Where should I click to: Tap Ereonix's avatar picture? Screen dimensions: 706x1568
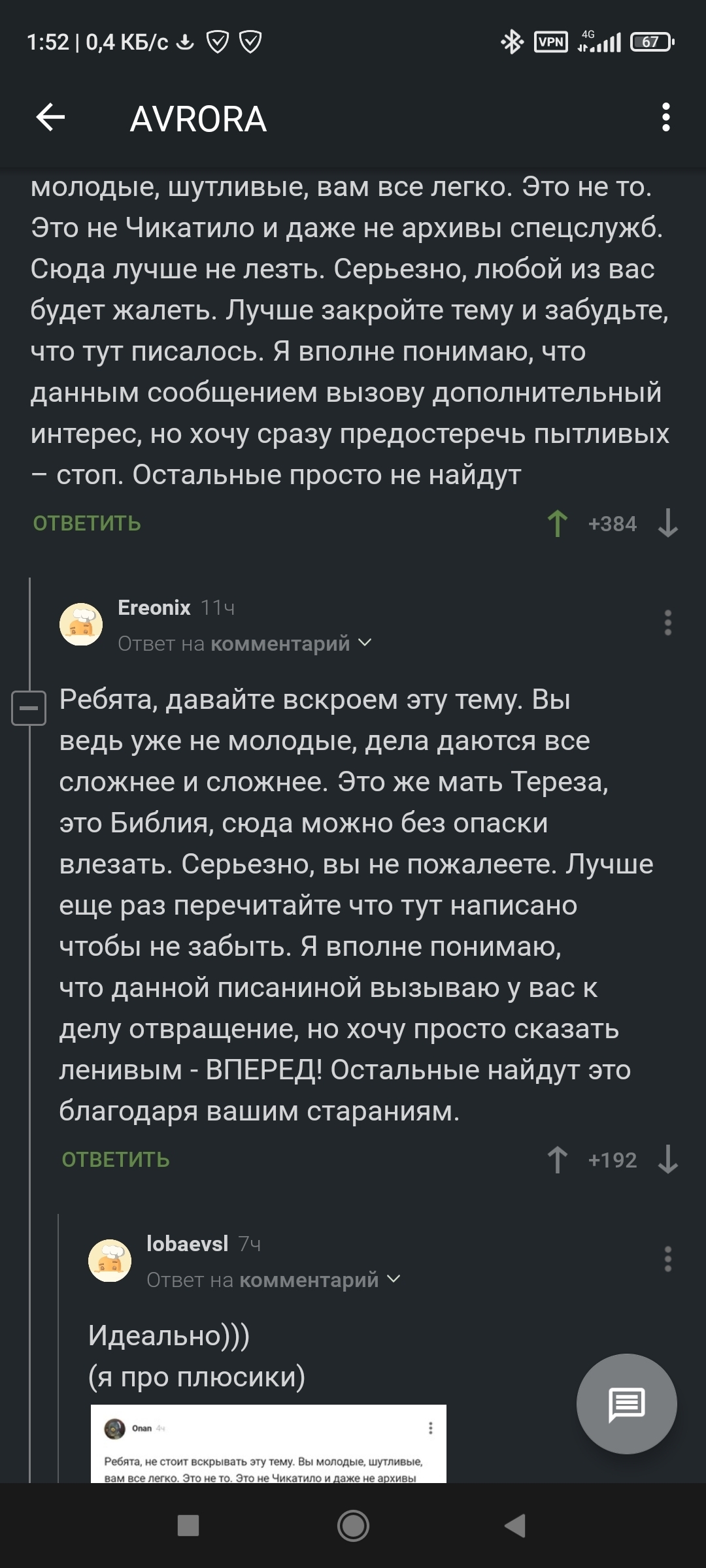[81, 624]
